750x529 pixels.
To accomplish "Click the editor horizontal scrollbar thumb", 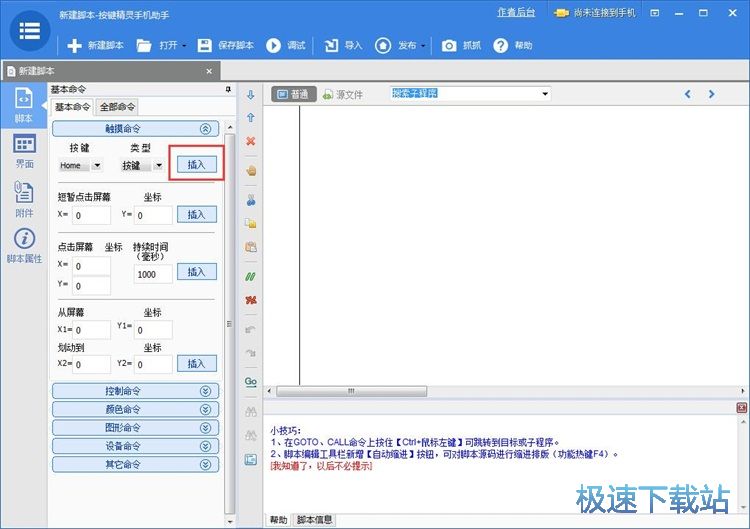I will point(352,391).
